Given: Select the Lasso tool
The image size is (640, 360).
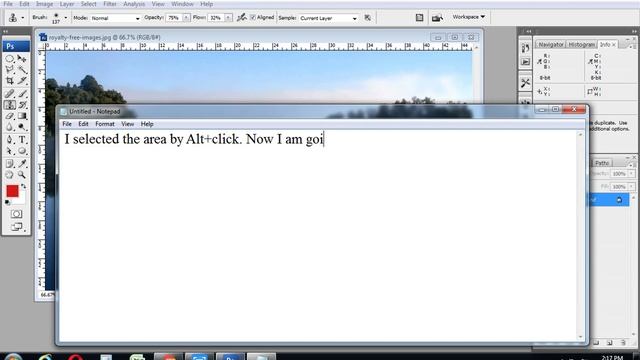Looking at the screenshot, I should (9, 70).
